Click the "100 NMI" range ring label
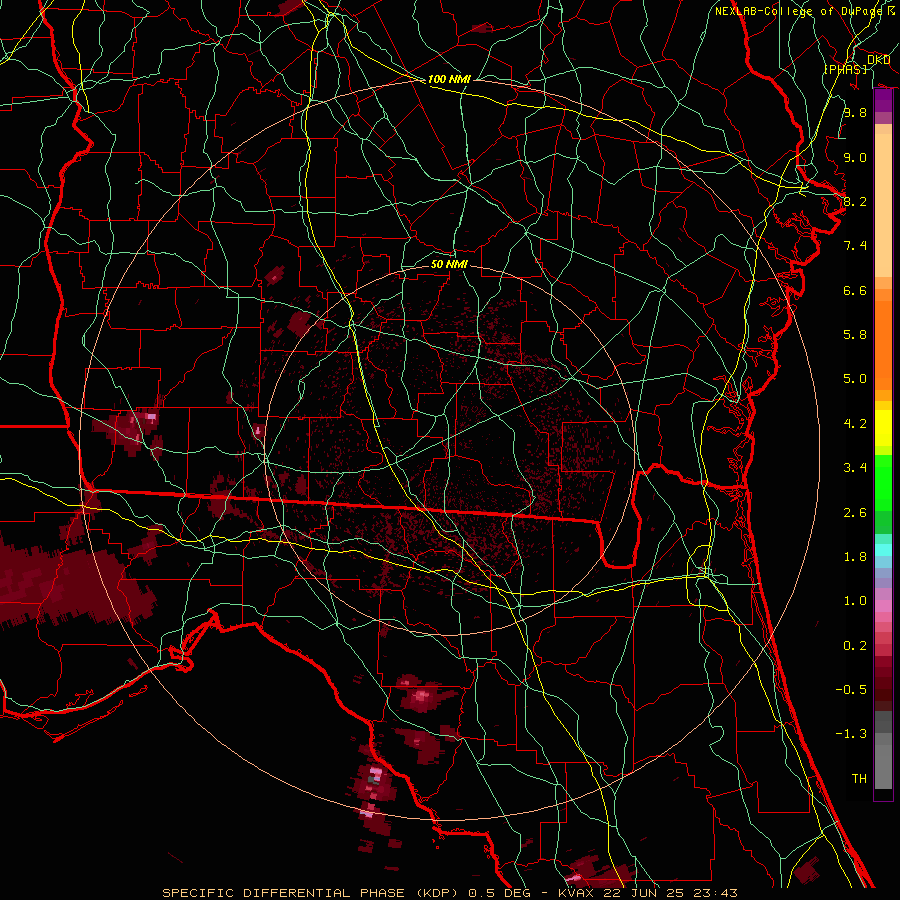 coord(449,79)
